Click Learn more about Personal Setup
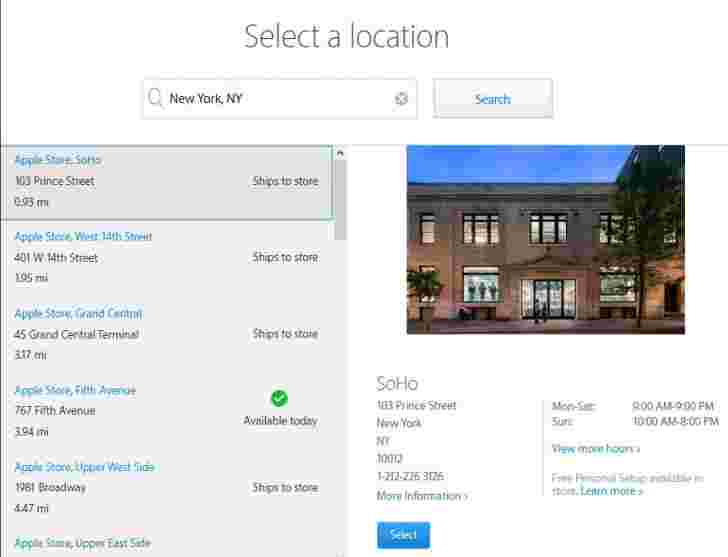 point(611,491)
